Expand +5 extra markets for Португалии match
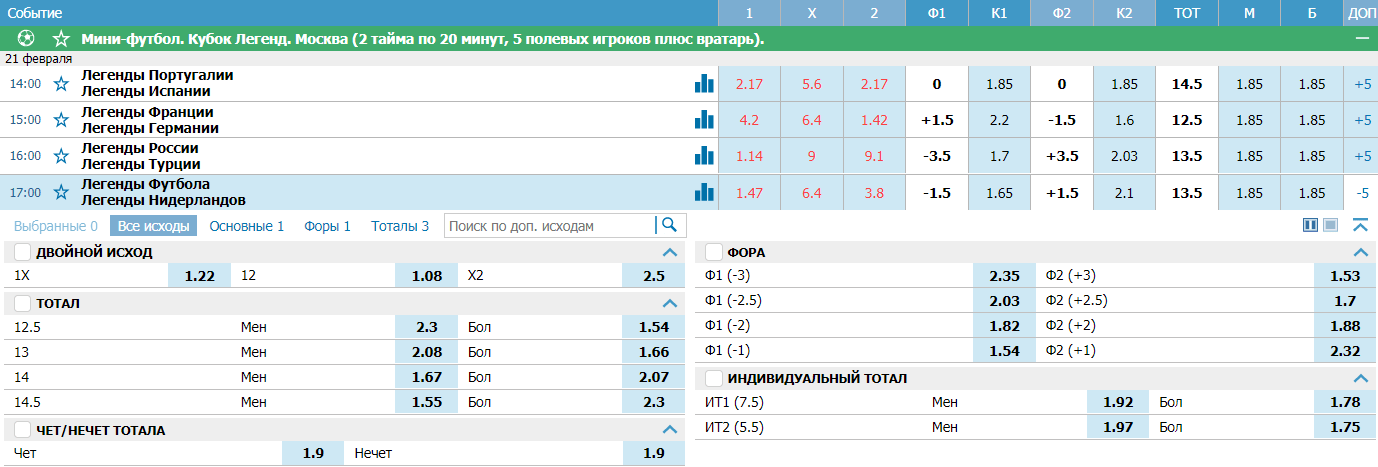 pyautogui.click(x=1361, y=84)
